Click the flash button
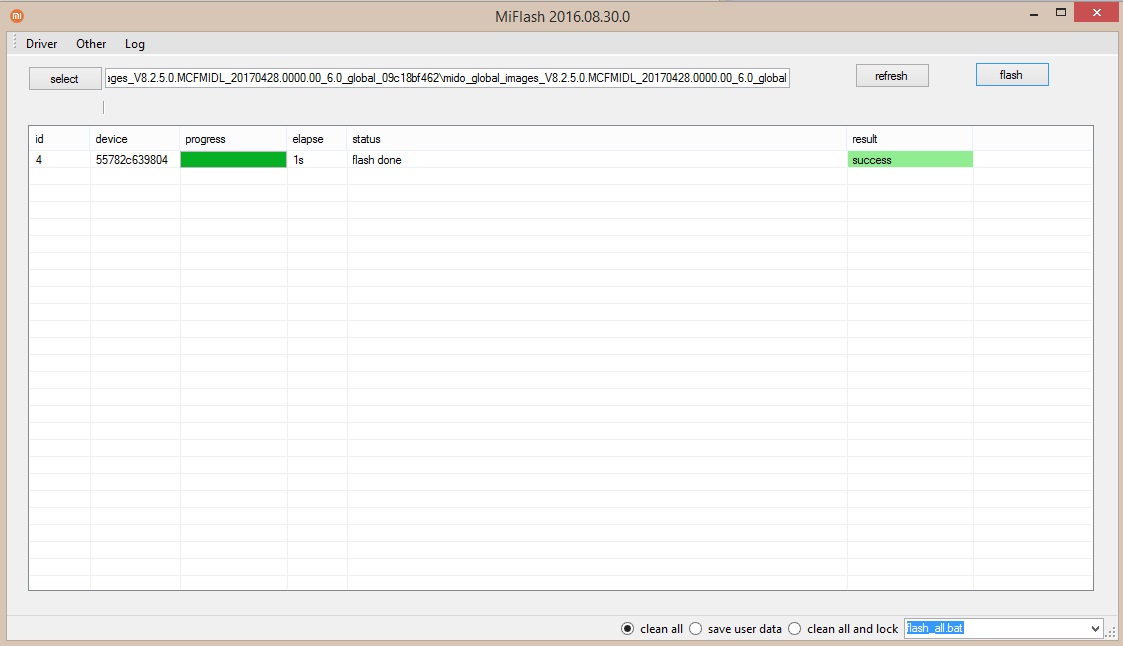The image size is (1123, 646). coord(1011,75)
